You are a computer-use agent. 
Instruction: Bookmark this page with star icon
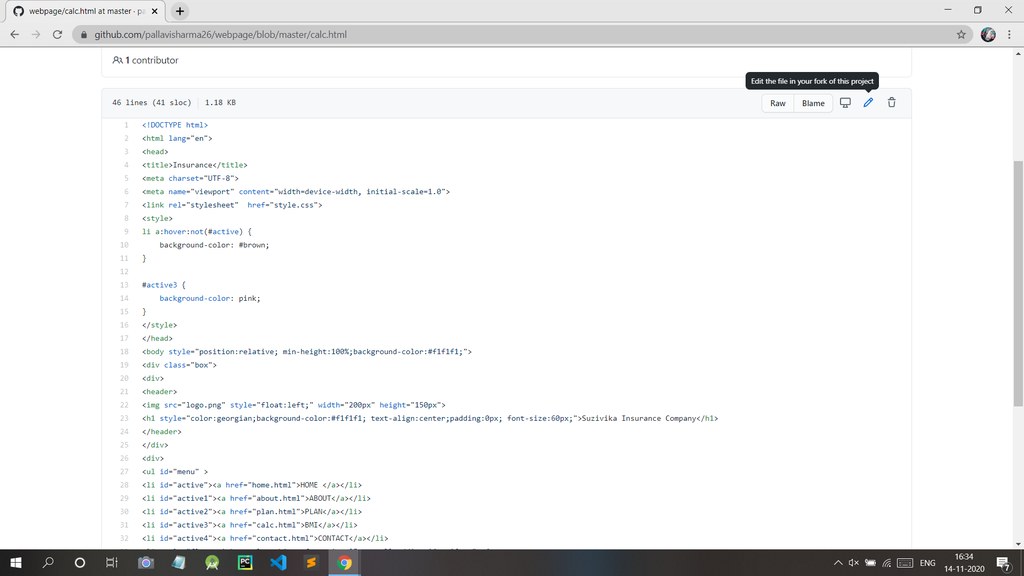pyautogui.click(x=961, y=35)
